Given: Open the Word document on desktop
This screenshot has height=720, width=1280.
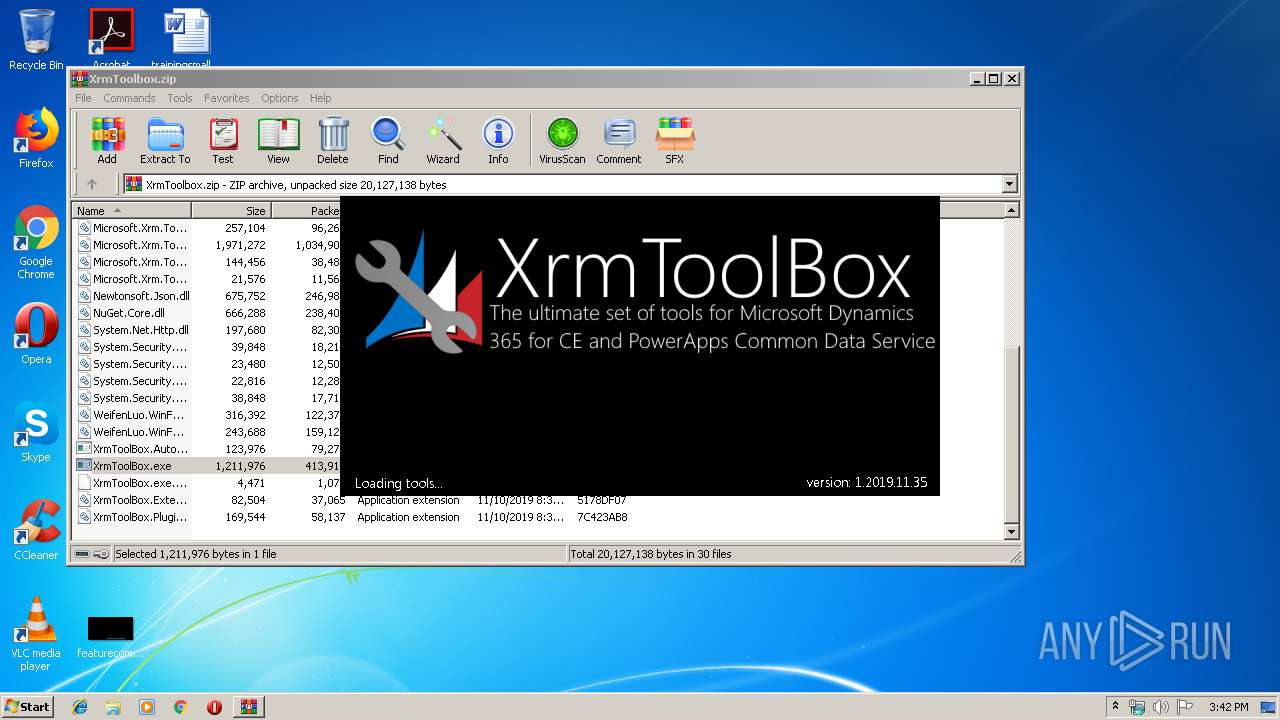Looking at the screenshot, I should [x=187, y=37].
